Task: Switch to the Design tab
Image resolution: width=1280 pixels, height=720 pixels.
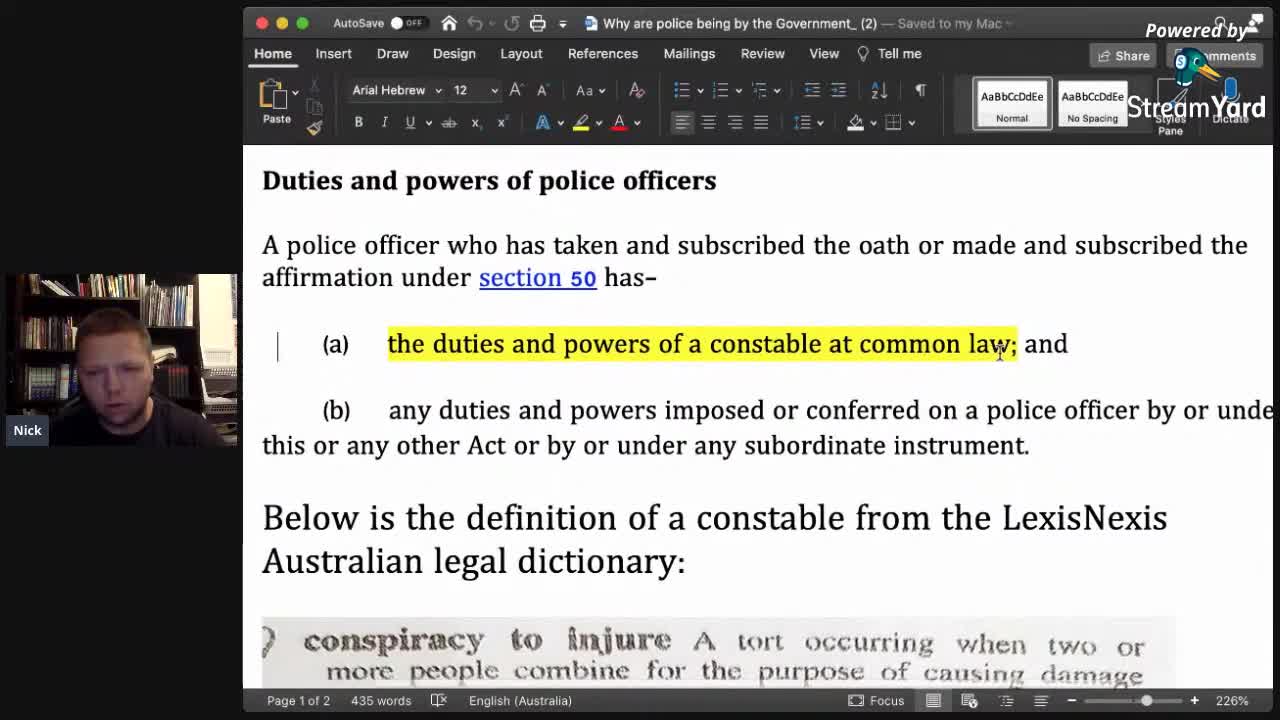Action: pos(454,54)
